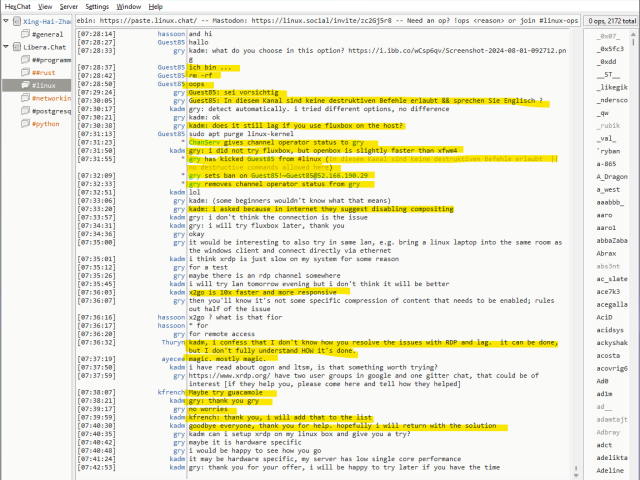Click the Libera.Chat server icon

coord(17,47)
